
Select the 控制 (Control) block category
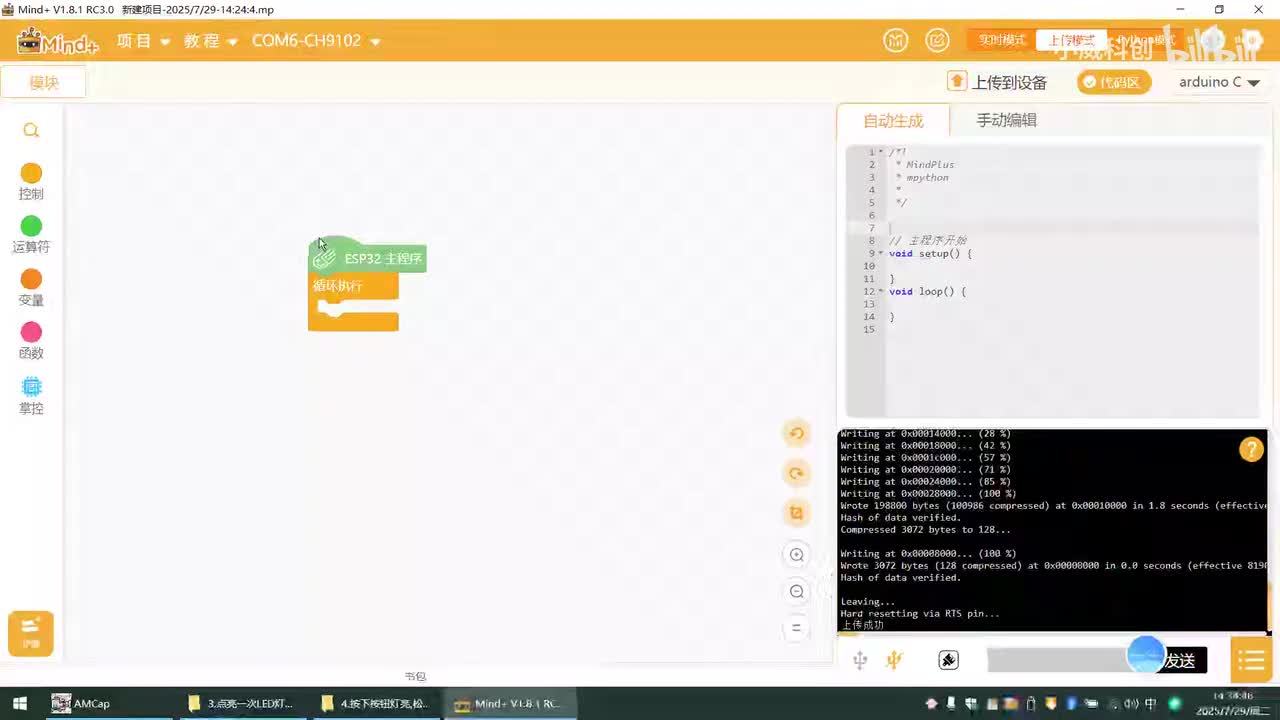pyautogui.click(x=31, y=182)
